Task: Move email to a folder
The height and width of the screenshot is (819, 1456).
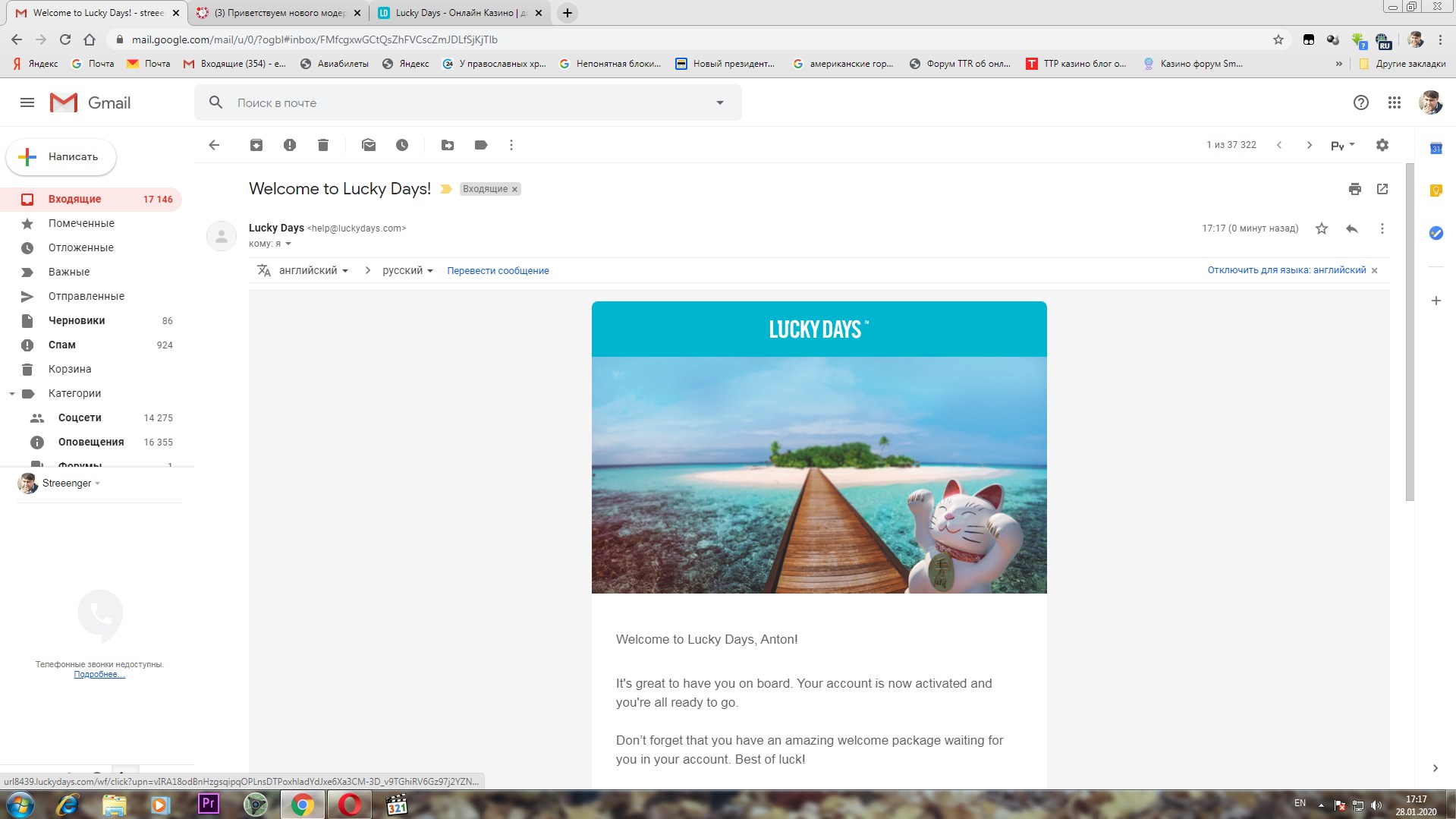Action: tap(448, 145)
